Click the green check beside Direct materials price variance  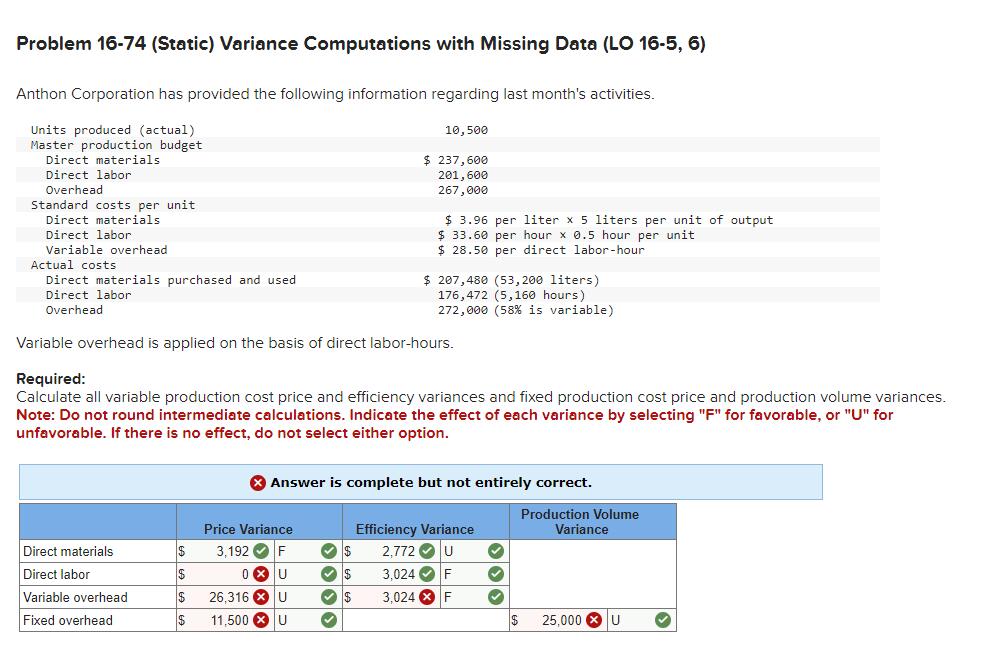point(261,551)
